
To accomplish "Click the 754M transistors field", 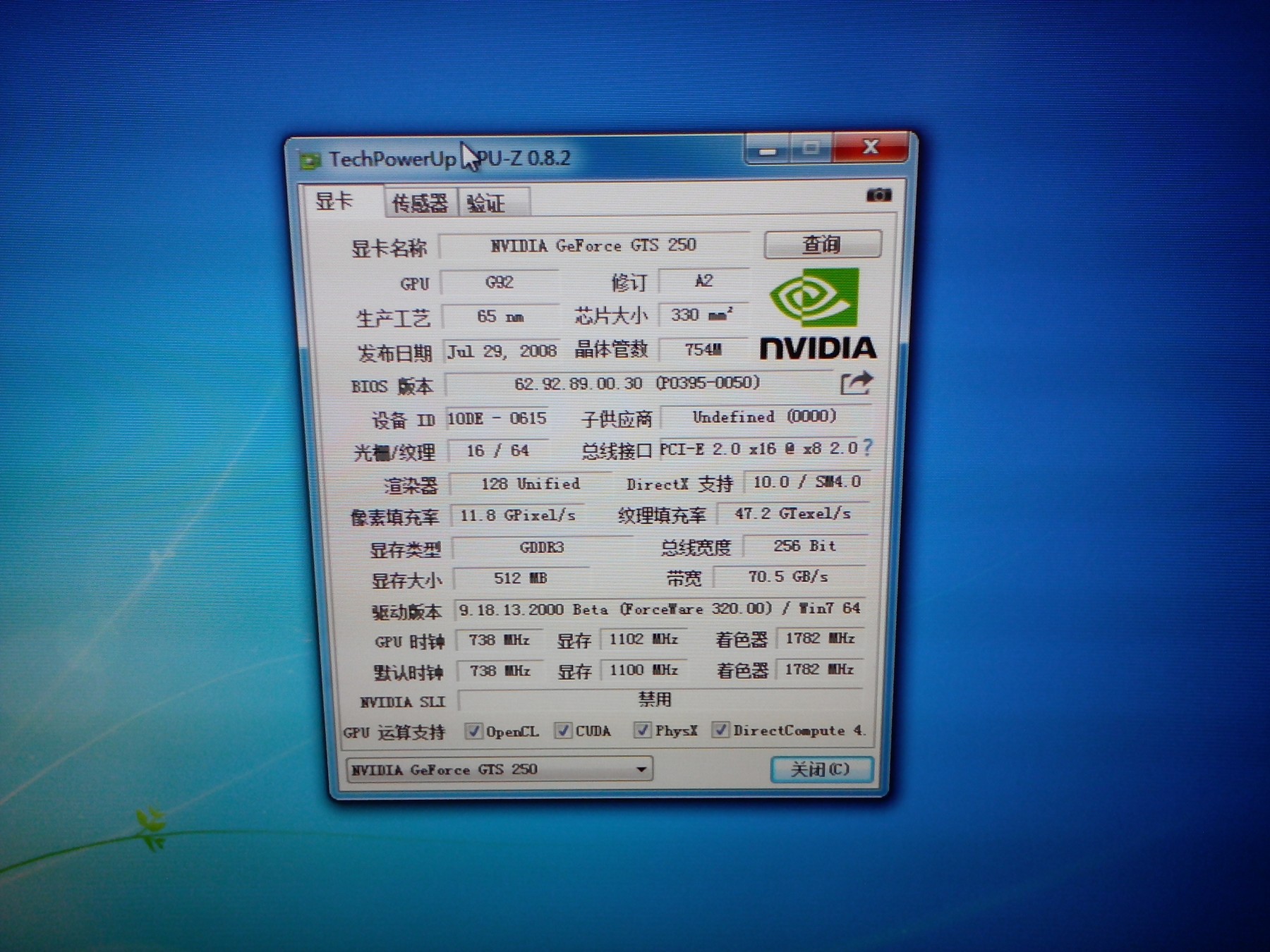I will 703,349.
